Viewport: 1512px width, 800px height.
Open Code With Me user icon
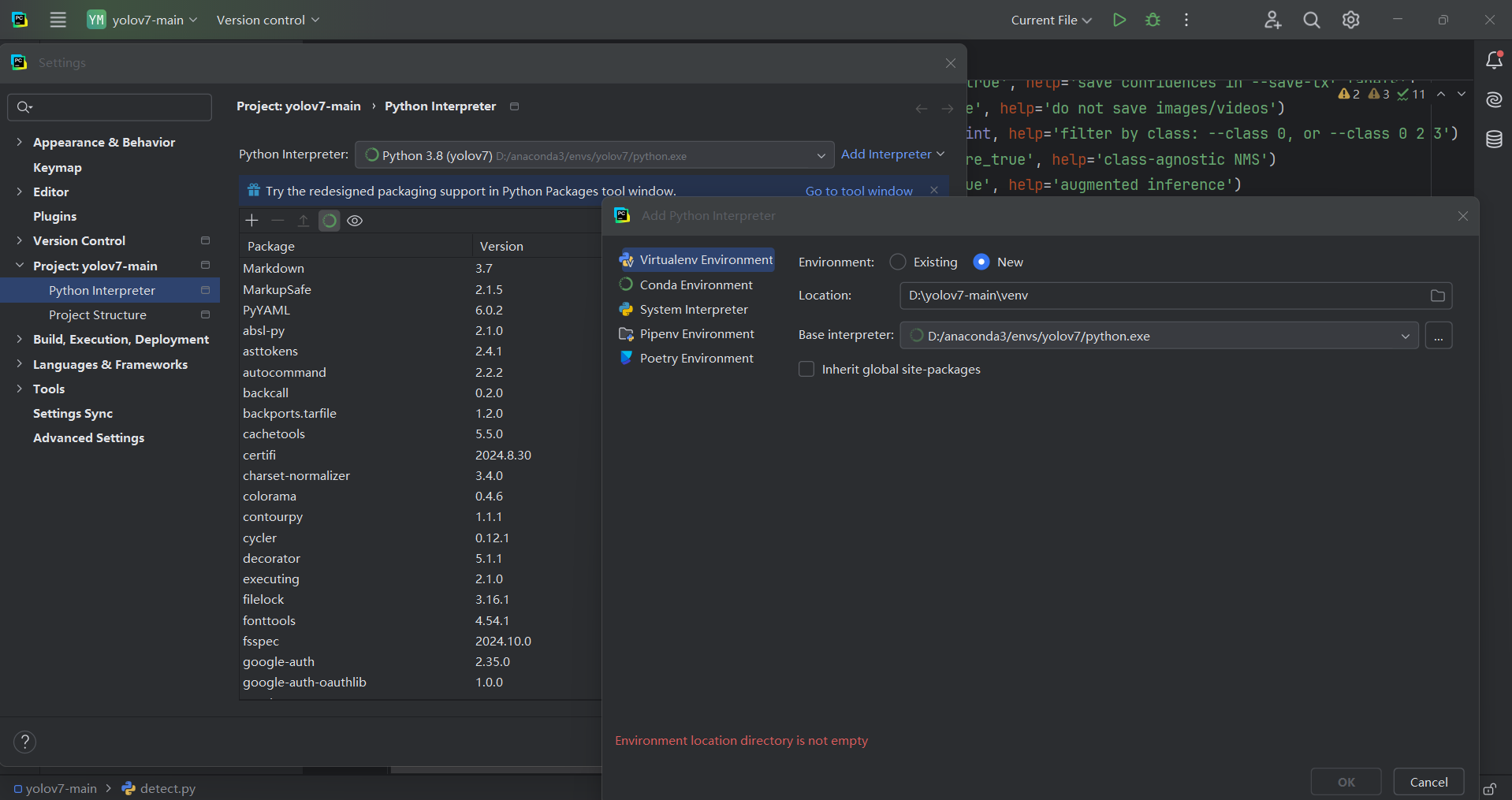[1272, 20]
